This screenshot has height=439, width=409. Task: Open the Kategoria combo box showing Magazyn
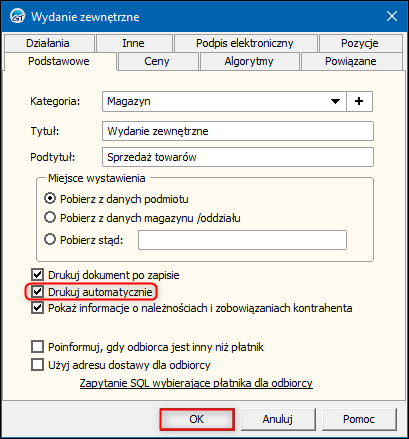pyautogui.click(x=224, y=101)
